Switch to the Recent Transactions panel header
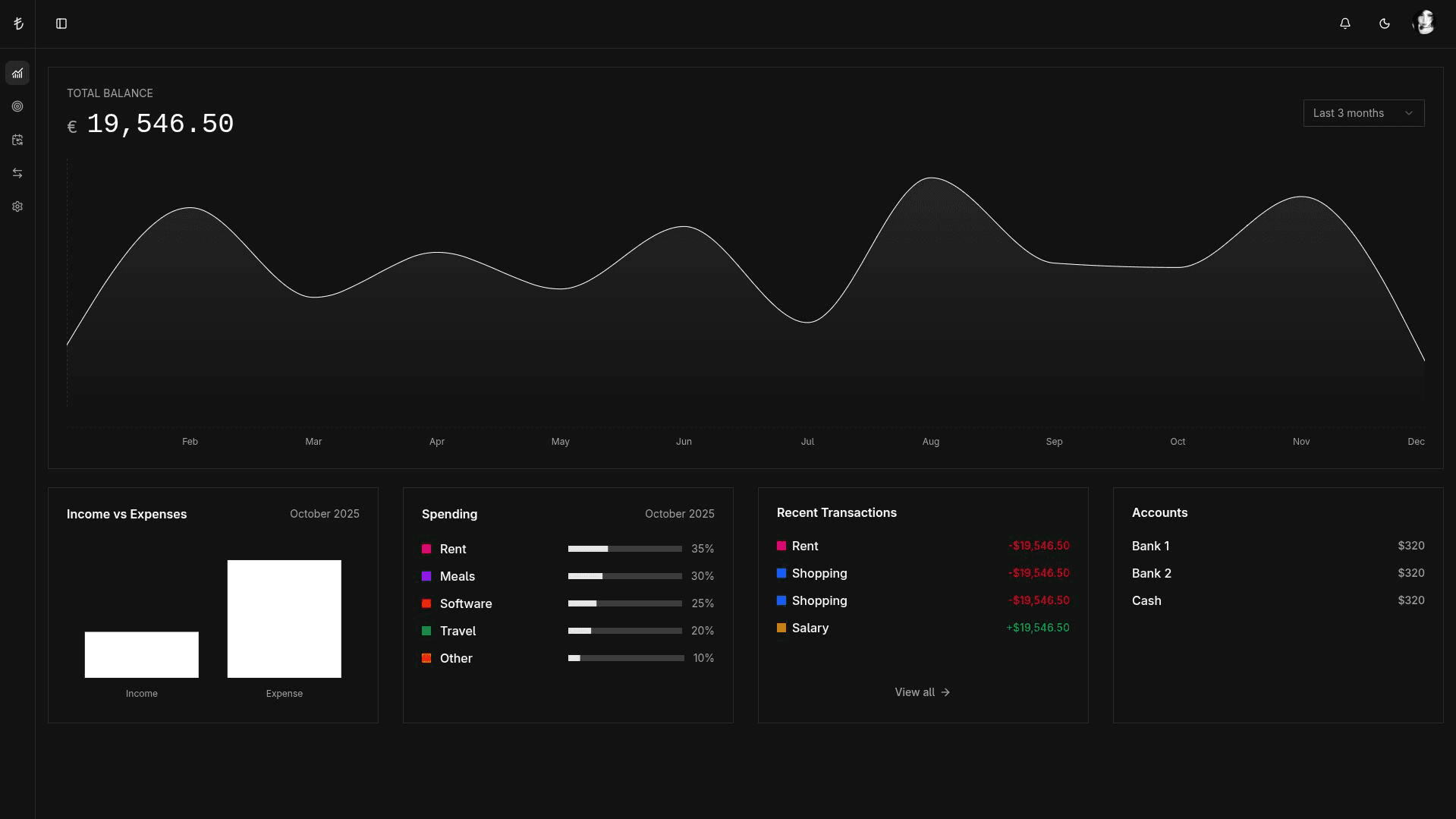Viewport: 1456px width, 819px height. [x=836, y=512]
